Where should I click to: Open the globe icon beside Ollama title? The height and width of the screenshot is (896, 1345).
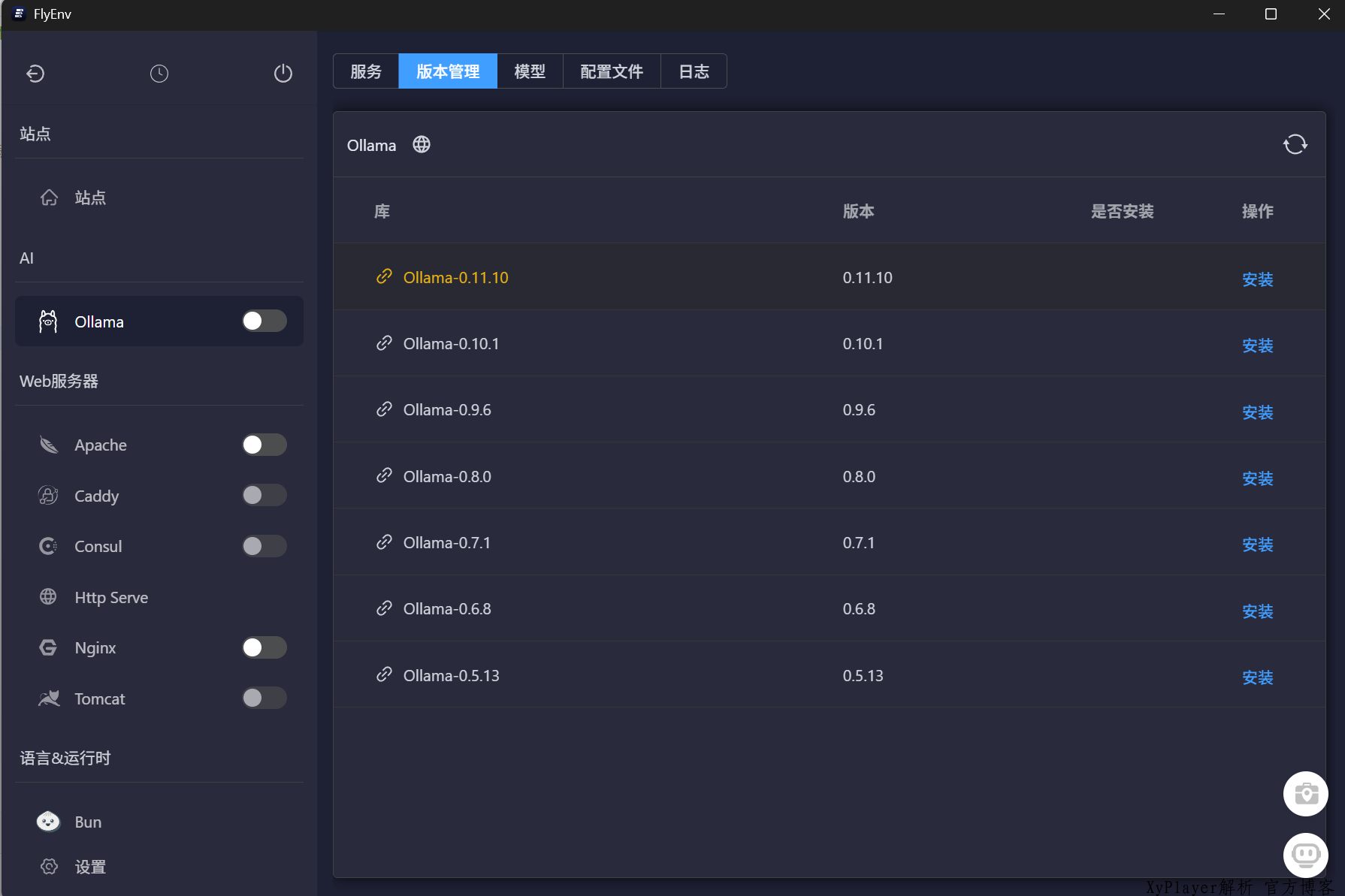[422, 144]
